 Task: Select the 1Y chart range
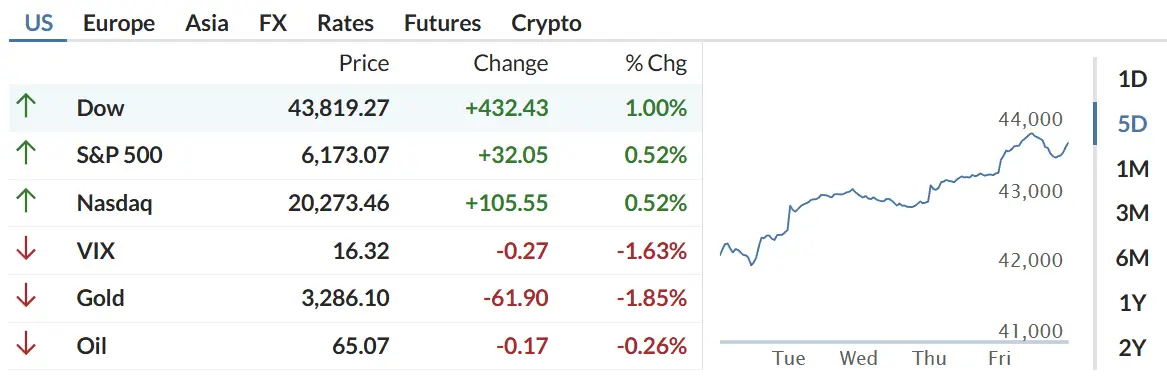pyautogui.click(x=1133, y=303)
